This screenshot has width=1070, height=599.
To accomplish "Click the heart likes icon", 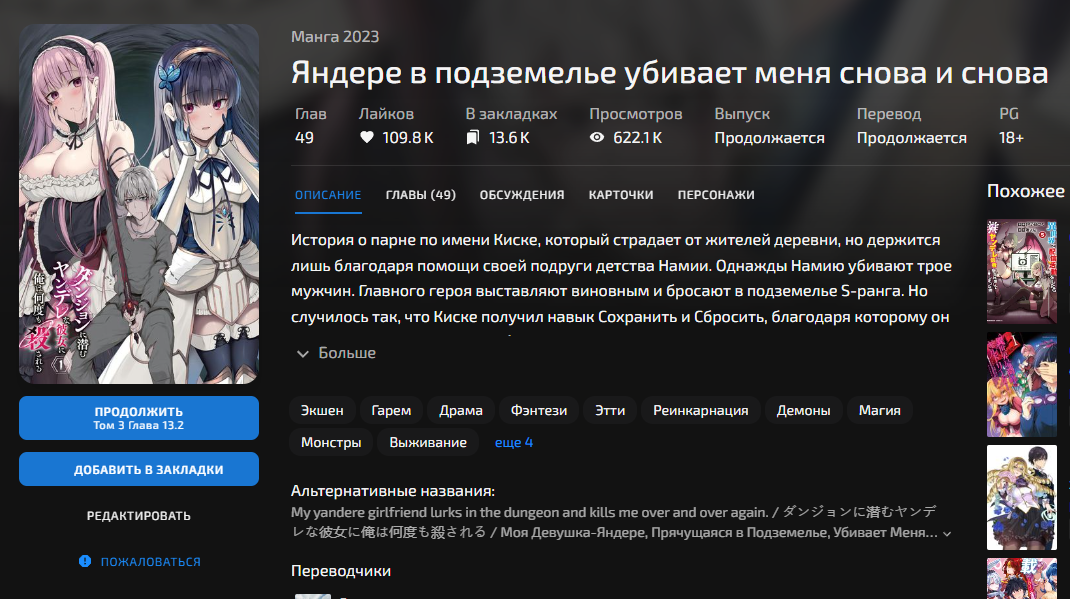I will (366, 137).
